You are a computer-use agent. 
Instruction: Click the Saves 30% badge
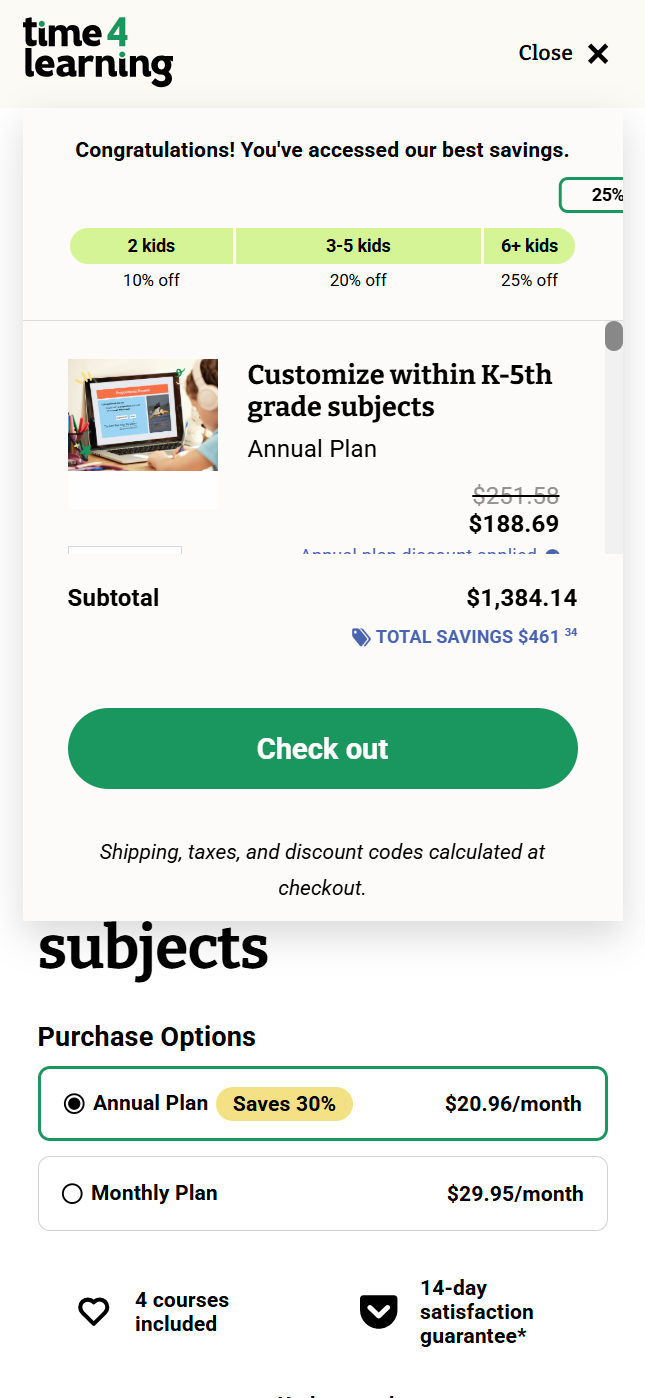click(284, 1104)
